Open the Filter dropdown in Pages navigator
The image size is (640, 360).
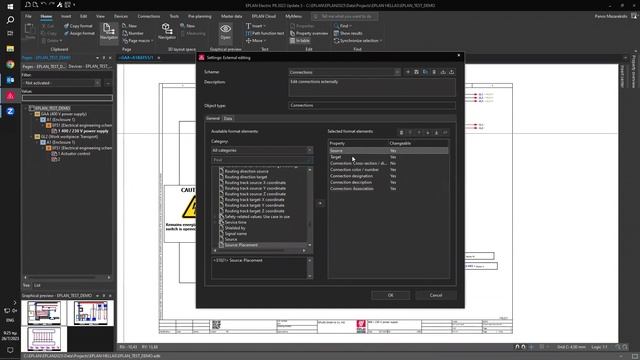click(98, 83)
